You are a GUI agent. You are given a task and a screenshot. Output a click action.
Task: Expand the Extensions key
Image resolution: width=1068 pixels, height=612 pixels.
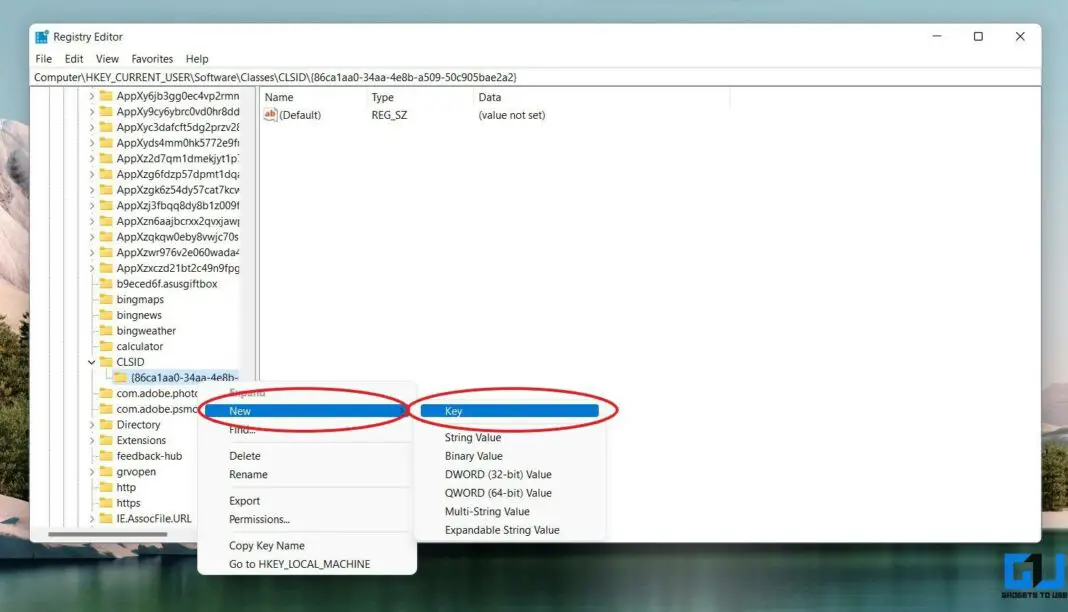click(92, 440)
